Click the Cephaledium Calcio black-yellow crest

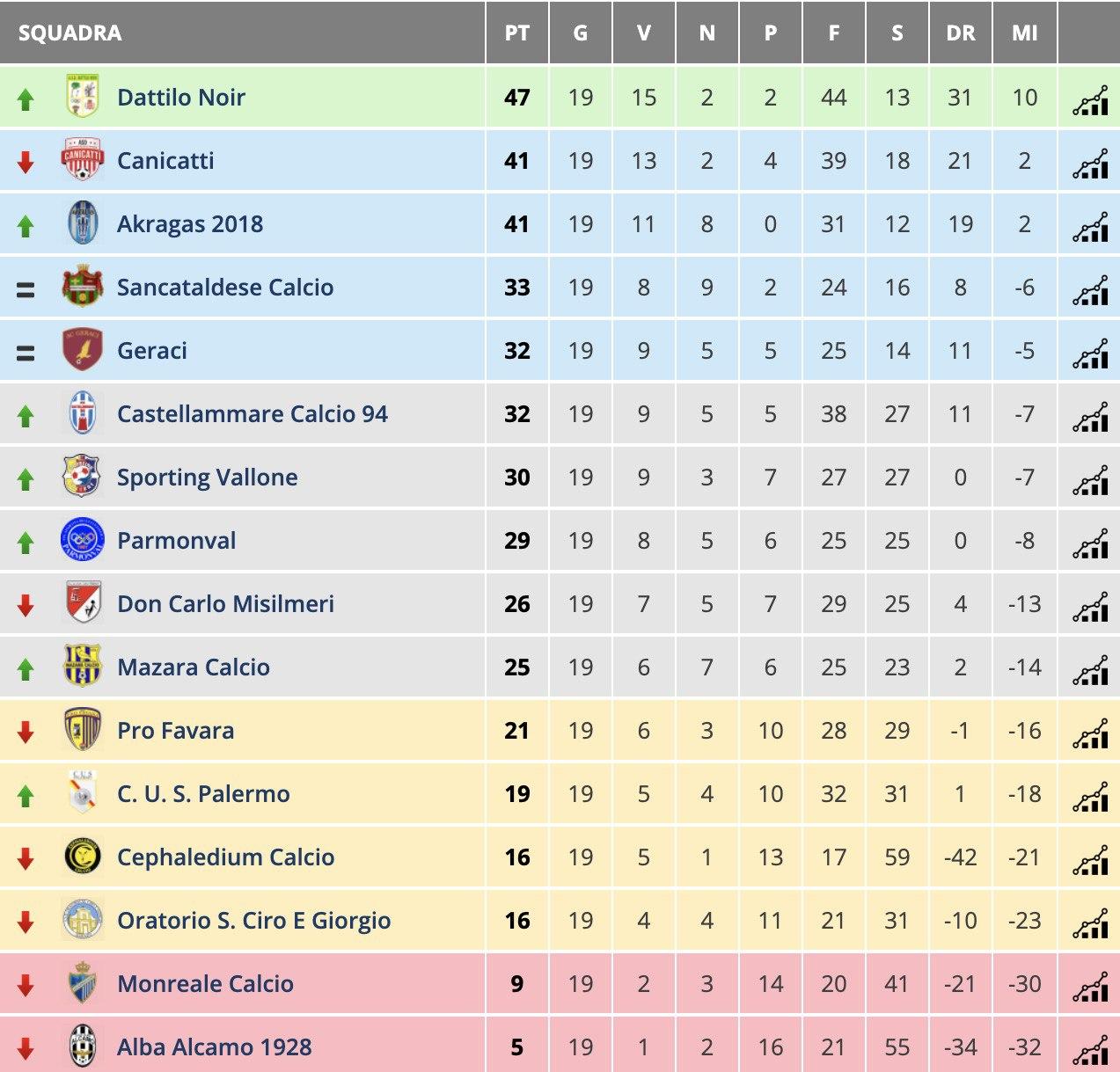(x=83, y=857)
